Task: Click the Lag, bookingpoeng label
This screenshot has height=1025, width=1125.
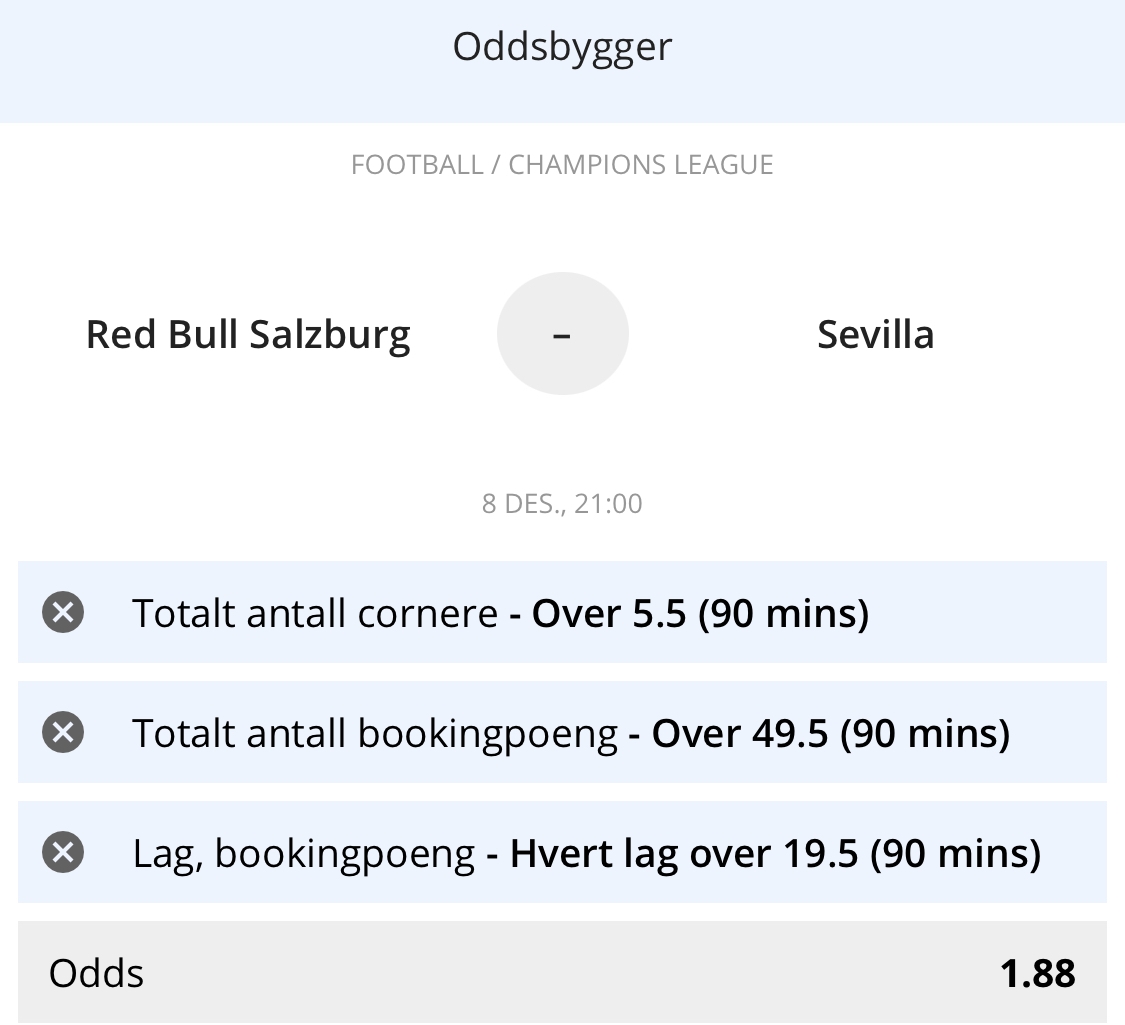Action: tap(303, 855)
